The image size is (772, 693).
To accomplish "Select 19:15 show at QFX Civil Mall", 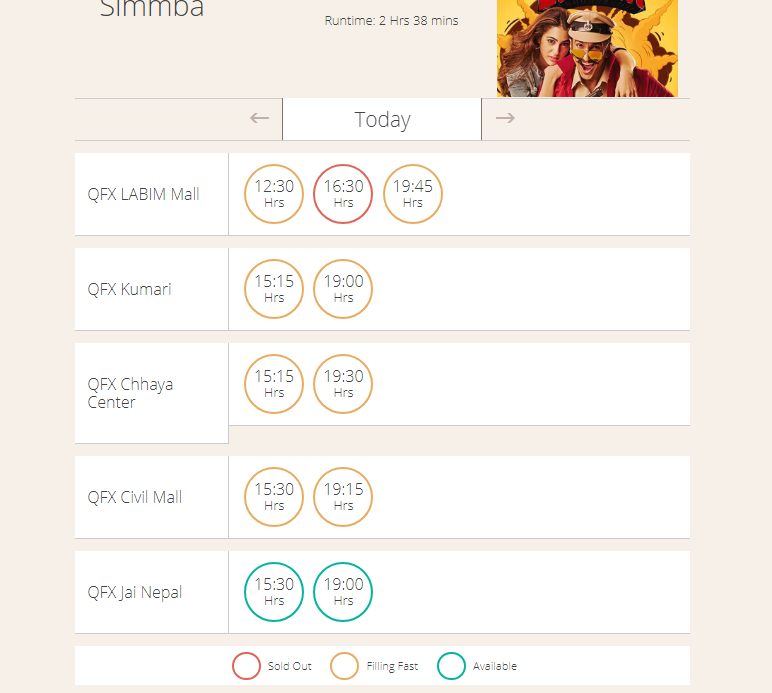I will [x=343, y=497].
